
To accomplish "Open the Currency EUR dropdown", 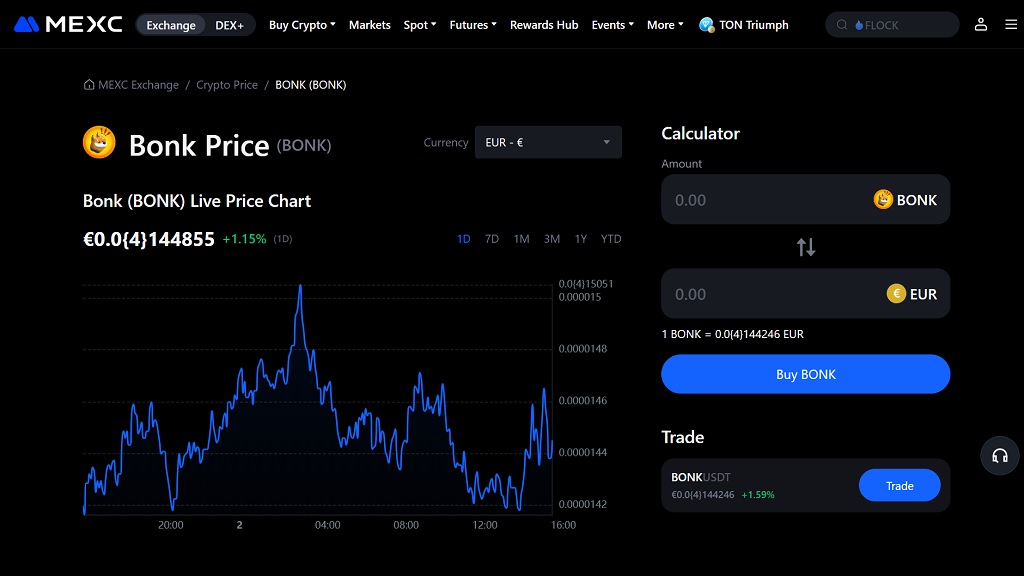I will (548, 142).
